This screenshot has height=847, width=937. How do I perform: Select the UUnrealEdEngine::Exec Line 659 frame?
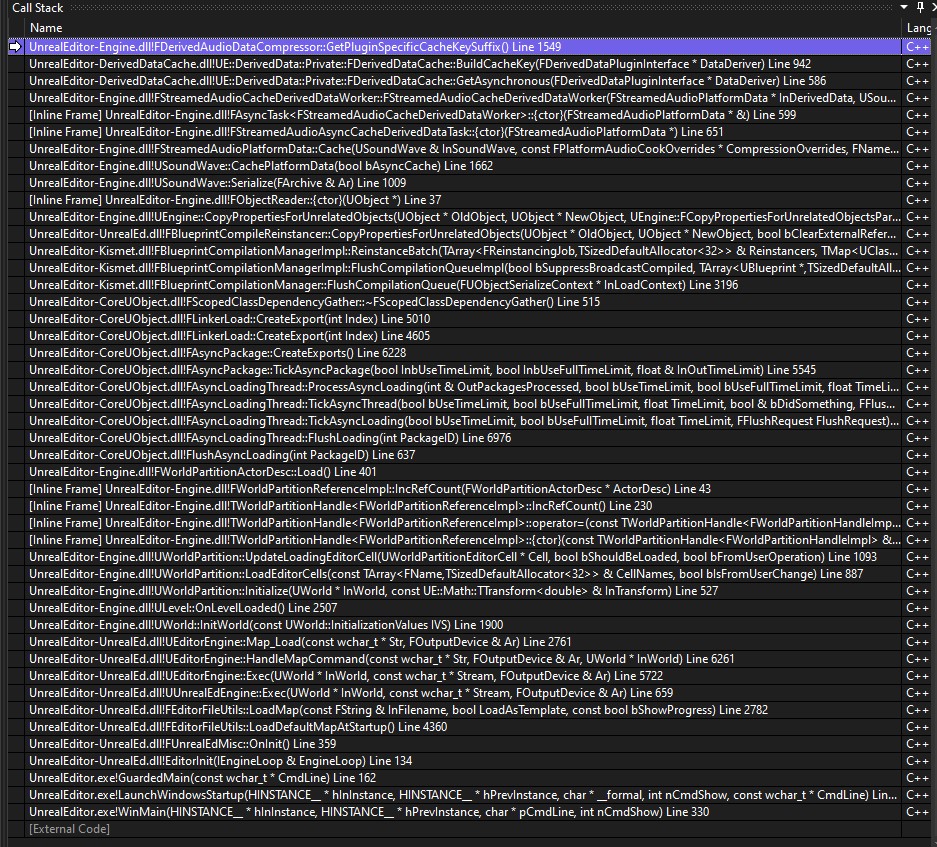coord(463,693)
